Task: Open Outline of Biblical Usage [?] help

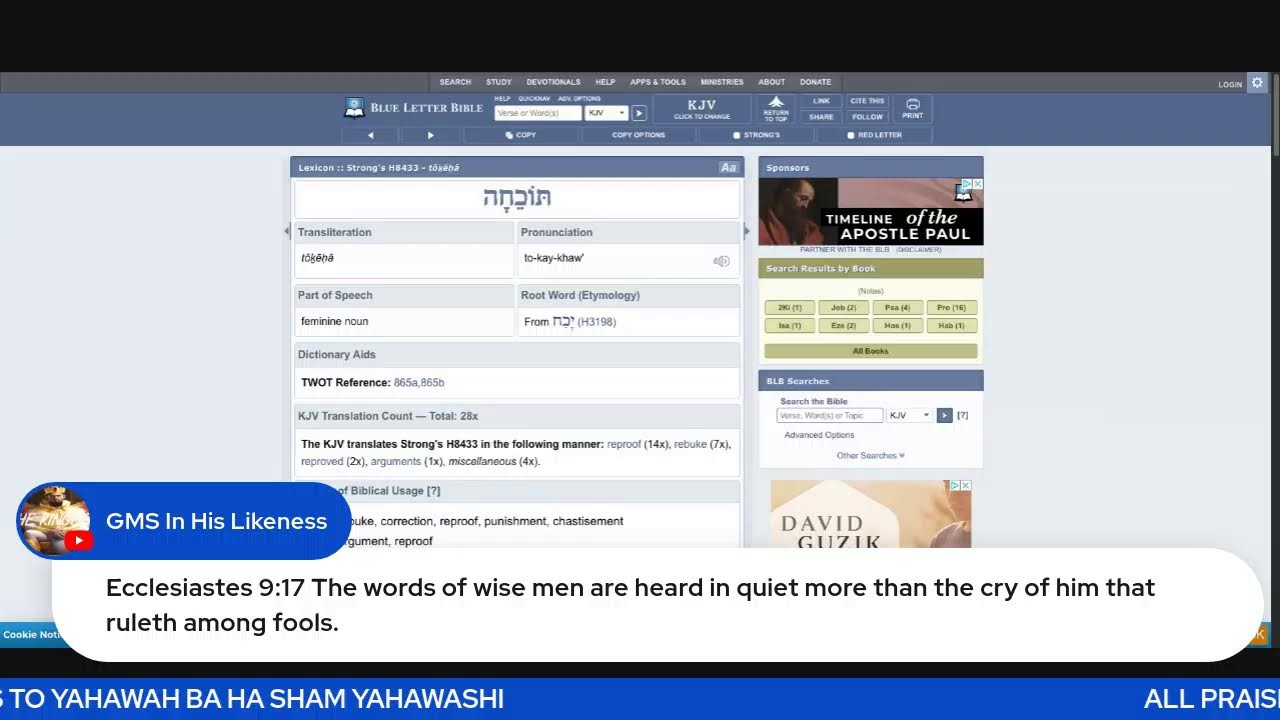Action: coord(433,491)
